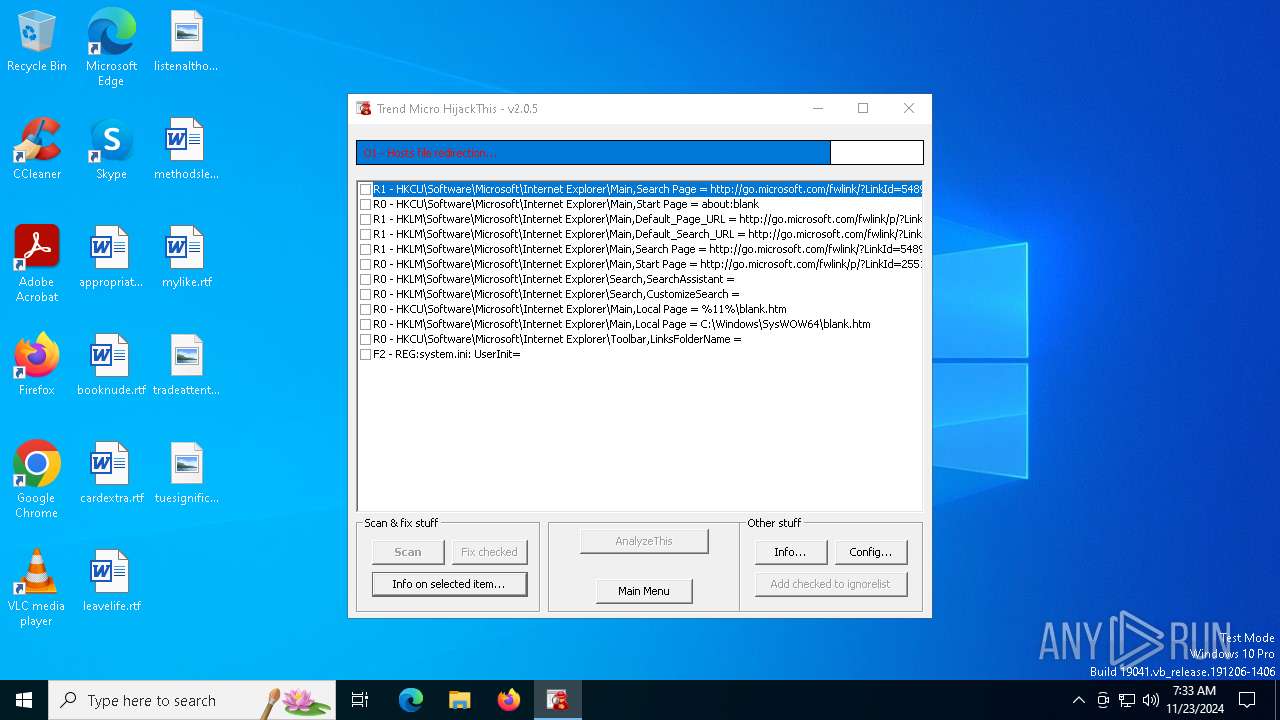Open network status tray icon

(1127, 700)
